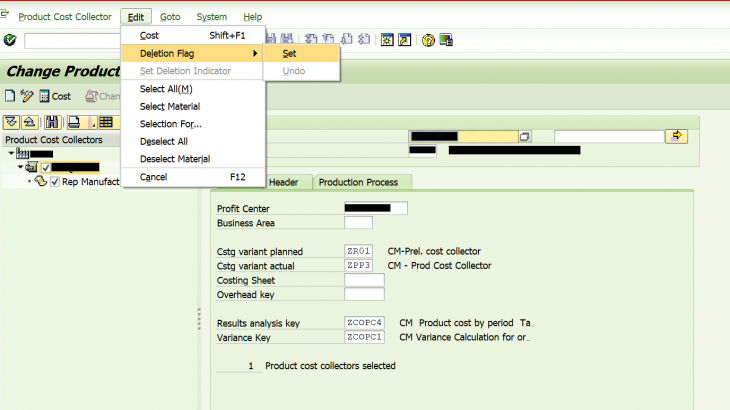The width and height of the screenshot is (730, 410).
Task: Click the factory plant icon in tree
Action: click(x=22, y=153)
